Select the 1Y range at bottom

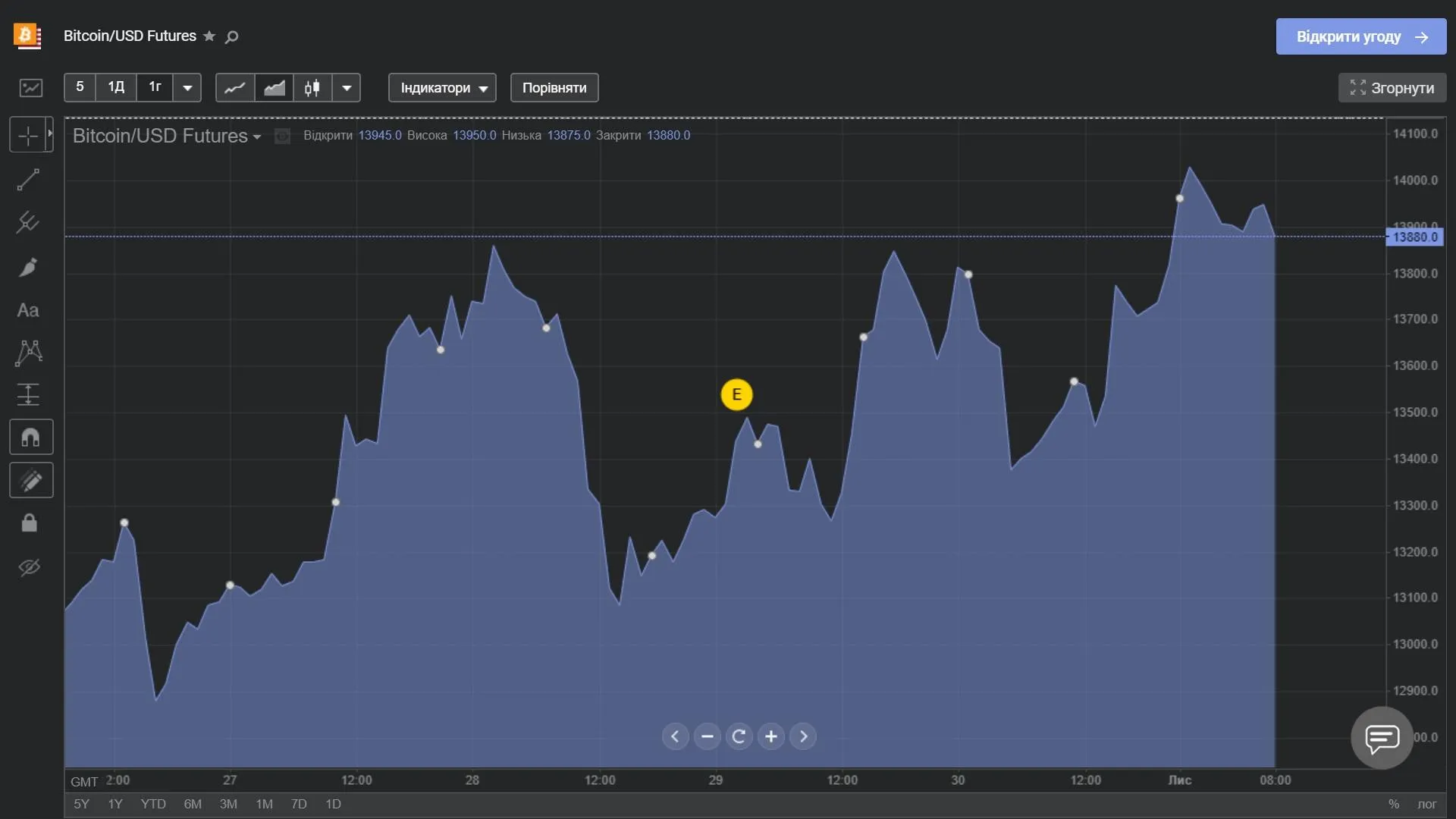115,804
